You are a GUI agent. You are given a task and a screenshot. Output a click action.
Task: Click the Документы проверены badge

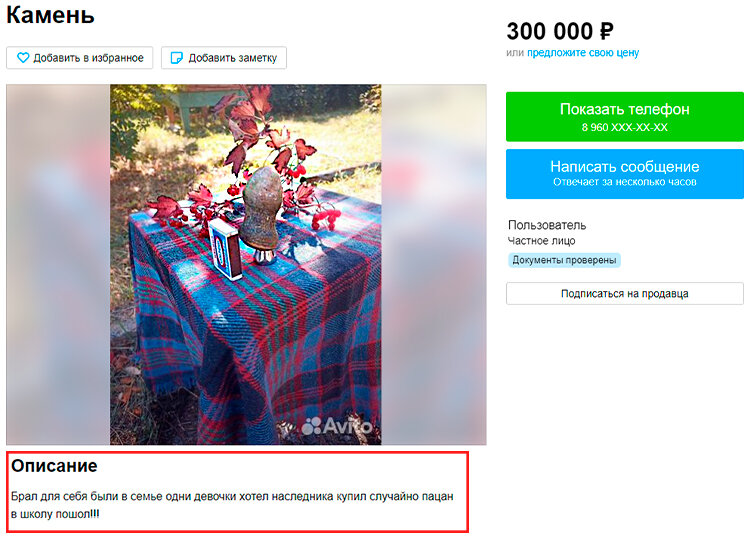564,260
